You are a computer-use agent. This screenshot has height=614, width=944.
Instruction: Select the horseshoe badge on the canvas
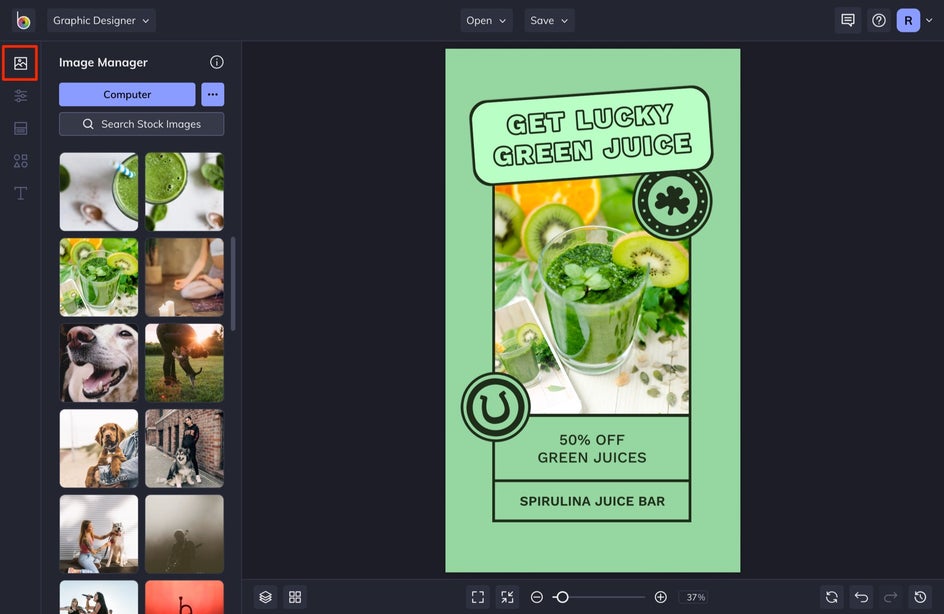click(495, 408)
